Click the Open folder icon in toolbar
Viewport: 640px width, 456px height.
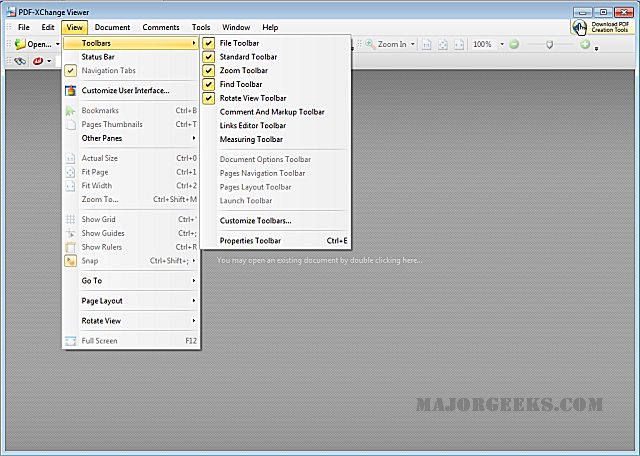20,44
